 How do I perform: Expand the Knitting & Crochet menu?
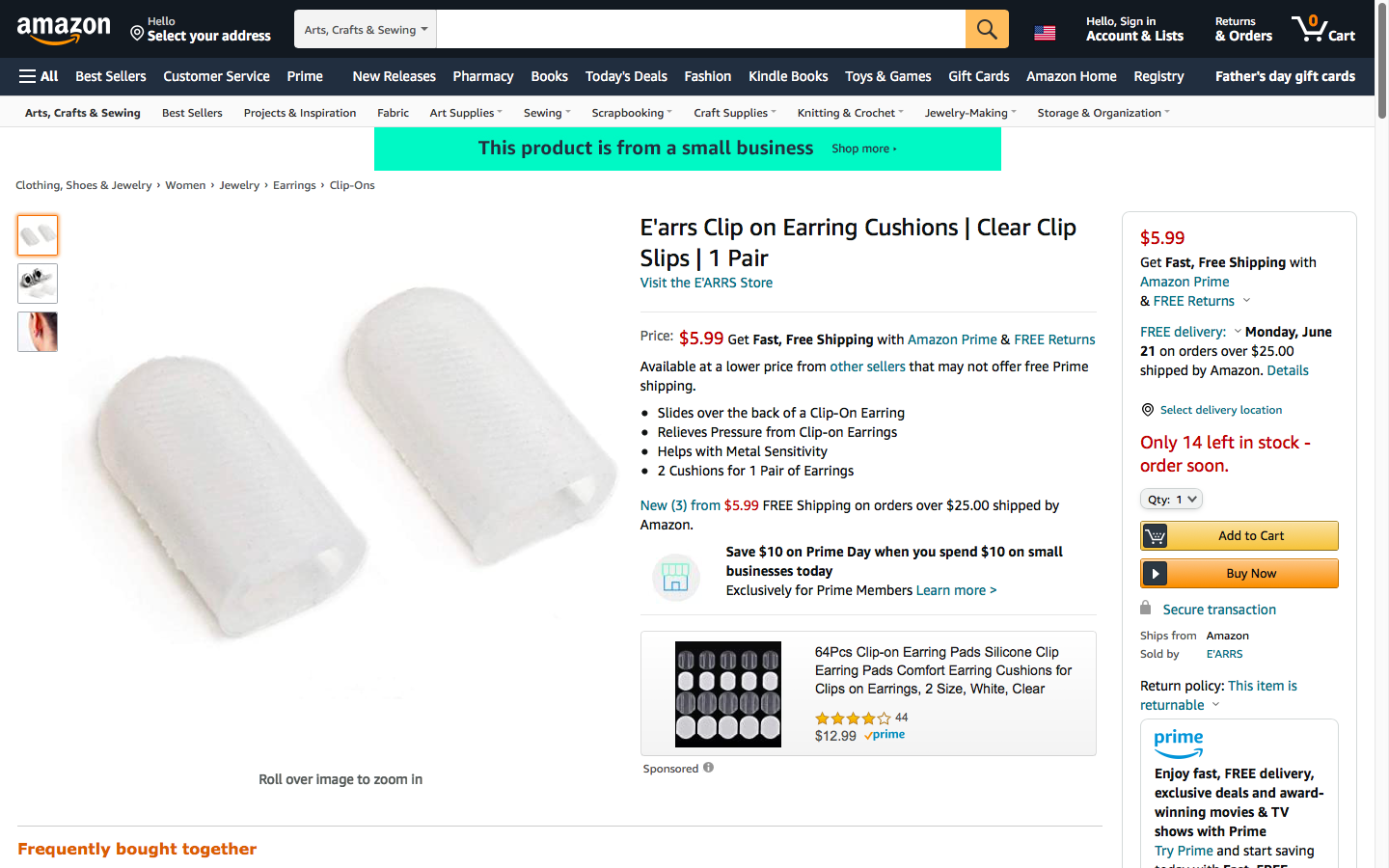point(850,113)
